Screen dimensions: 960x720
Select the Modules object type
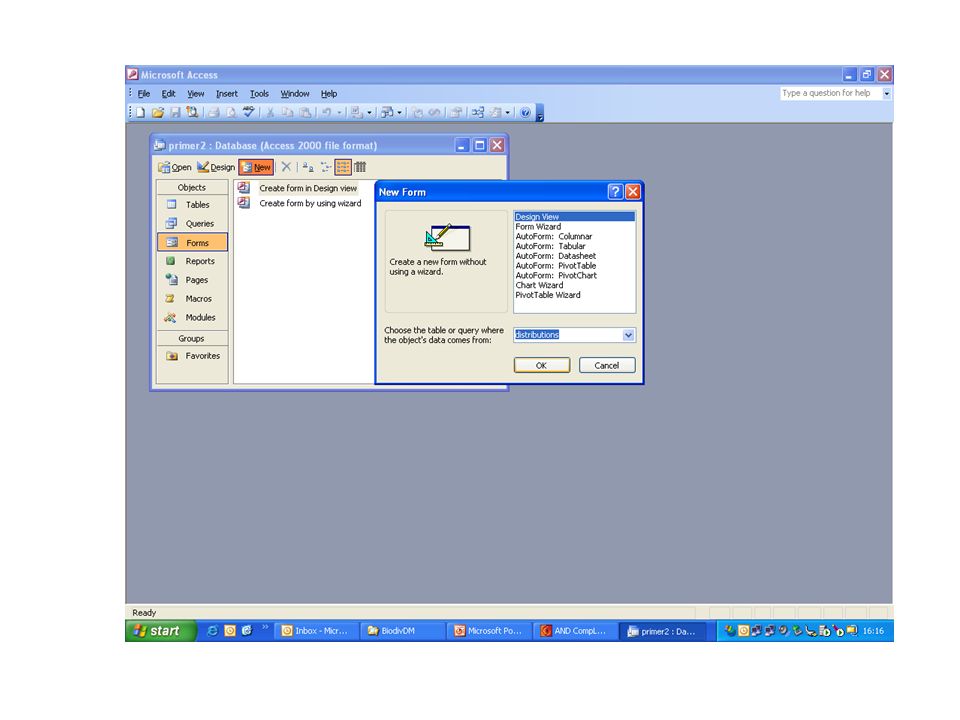[192, 317]
